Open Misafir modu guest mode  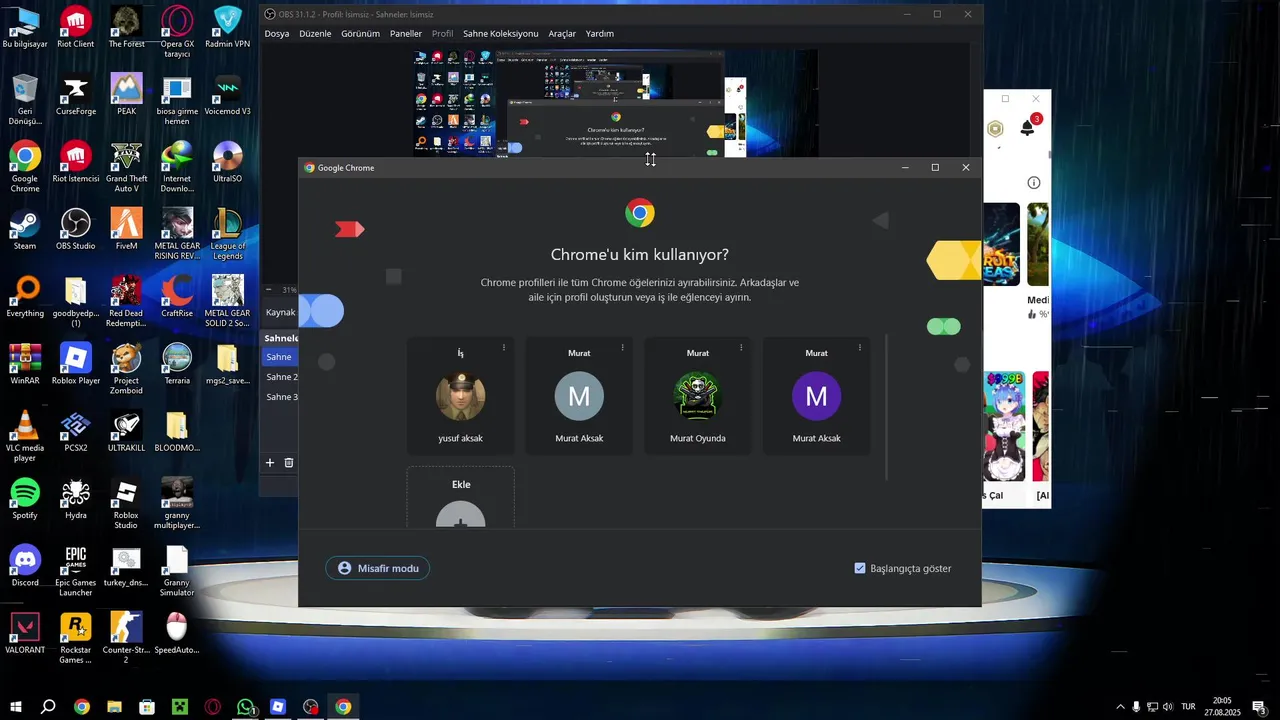(378, 568)
